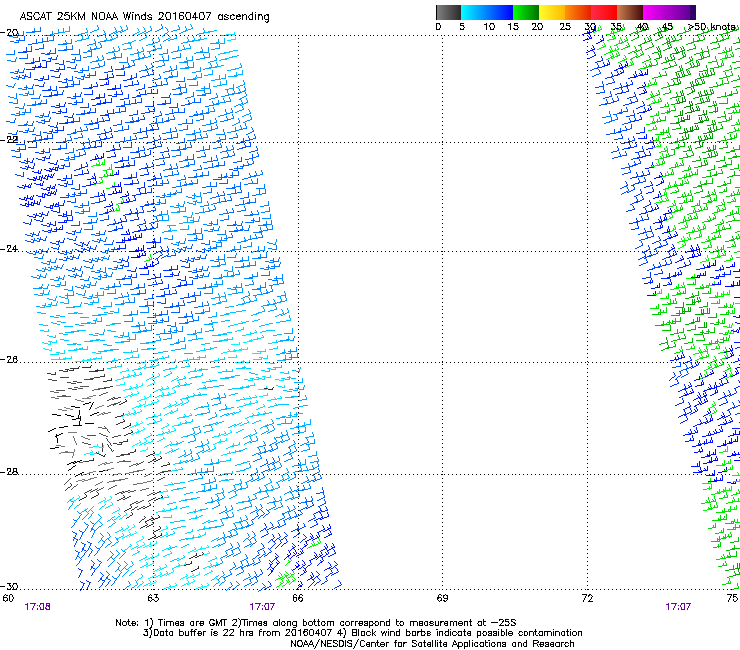Click the gray 0-5 knots color bar segment

(448, 12)
